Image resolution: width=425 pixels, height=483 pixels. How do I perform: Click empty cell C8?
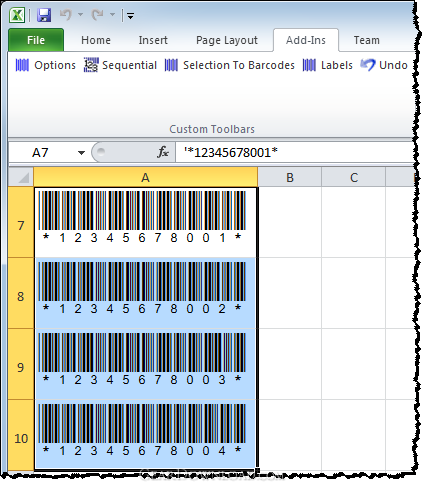pyautogui.click(x=354, y=293)
